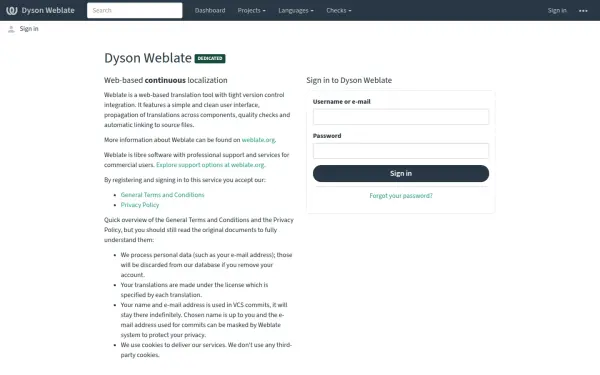Screen dimensions: 600x375
Task: Click the 'Your translations are made under the license' bullet
Action: click(194, 290)
